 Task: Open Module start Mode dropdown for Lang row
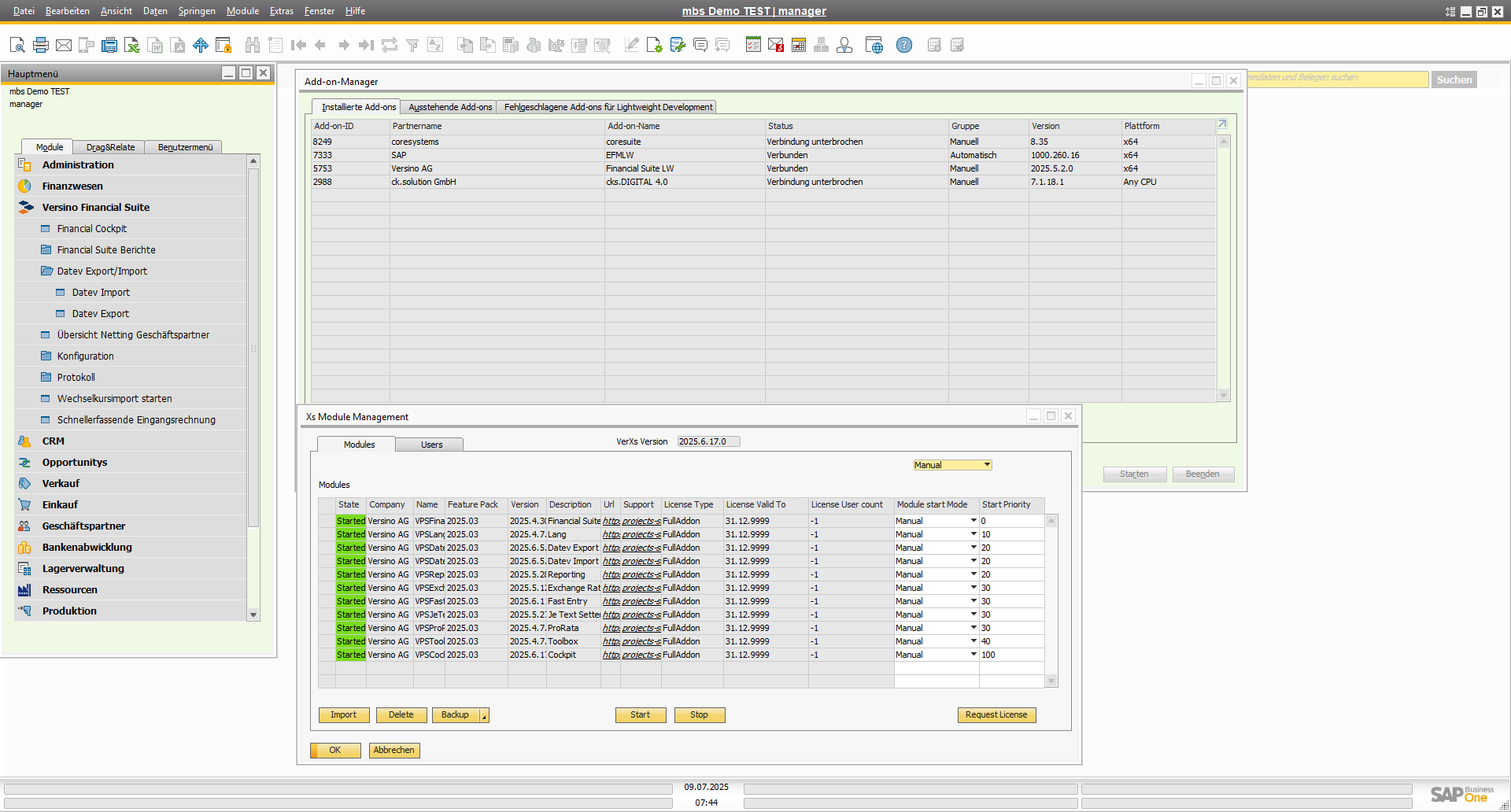[973, 534]
